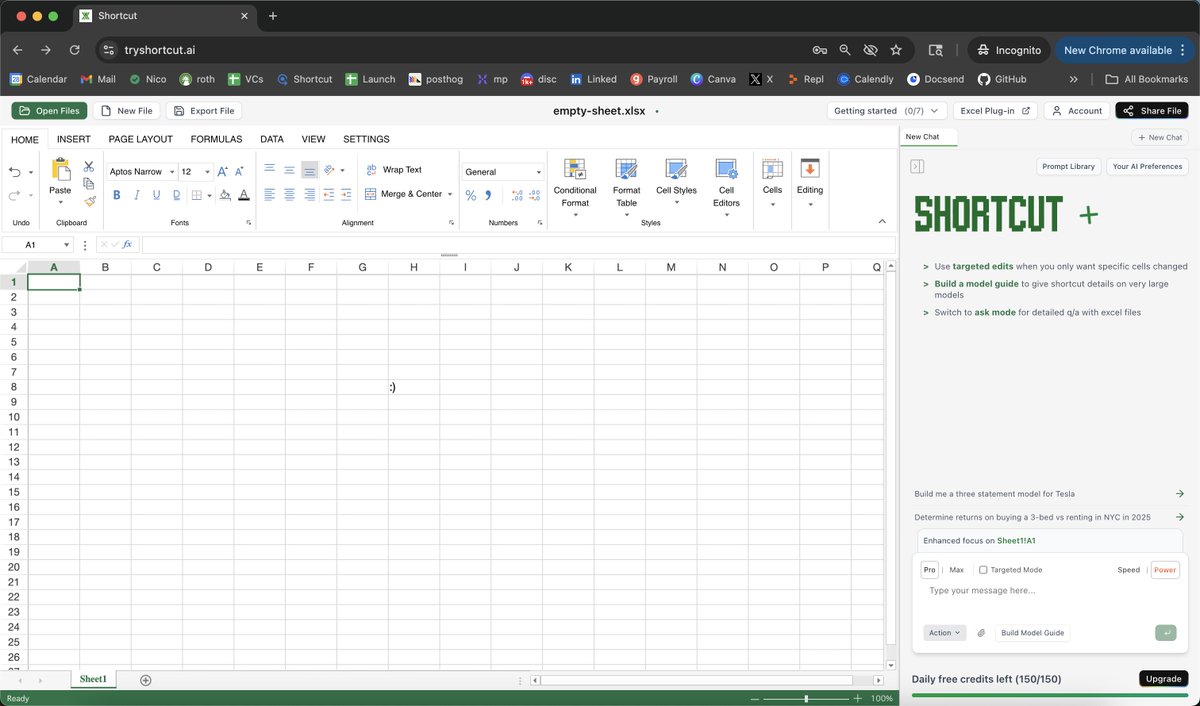Open the General number format dropdown
The image size is (1200, 706).
[539, 172]
